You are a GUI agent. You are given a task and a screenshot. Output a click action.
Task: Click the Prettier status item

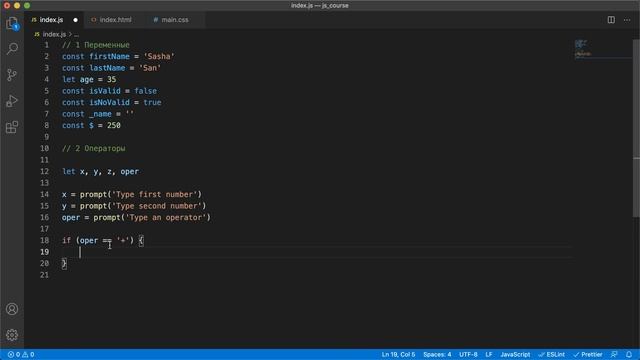[588, 354]
